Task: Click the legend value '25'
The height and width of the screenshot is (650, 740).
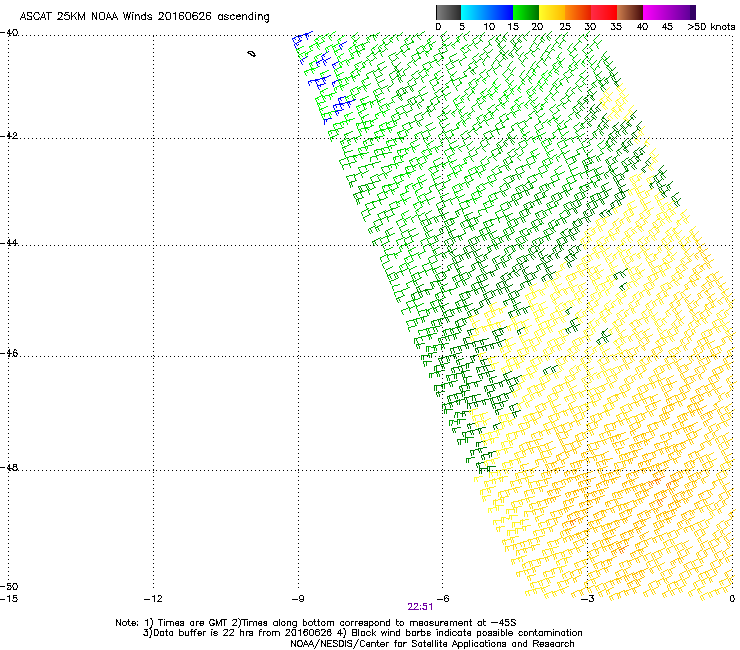Action: tap(564, 27)
